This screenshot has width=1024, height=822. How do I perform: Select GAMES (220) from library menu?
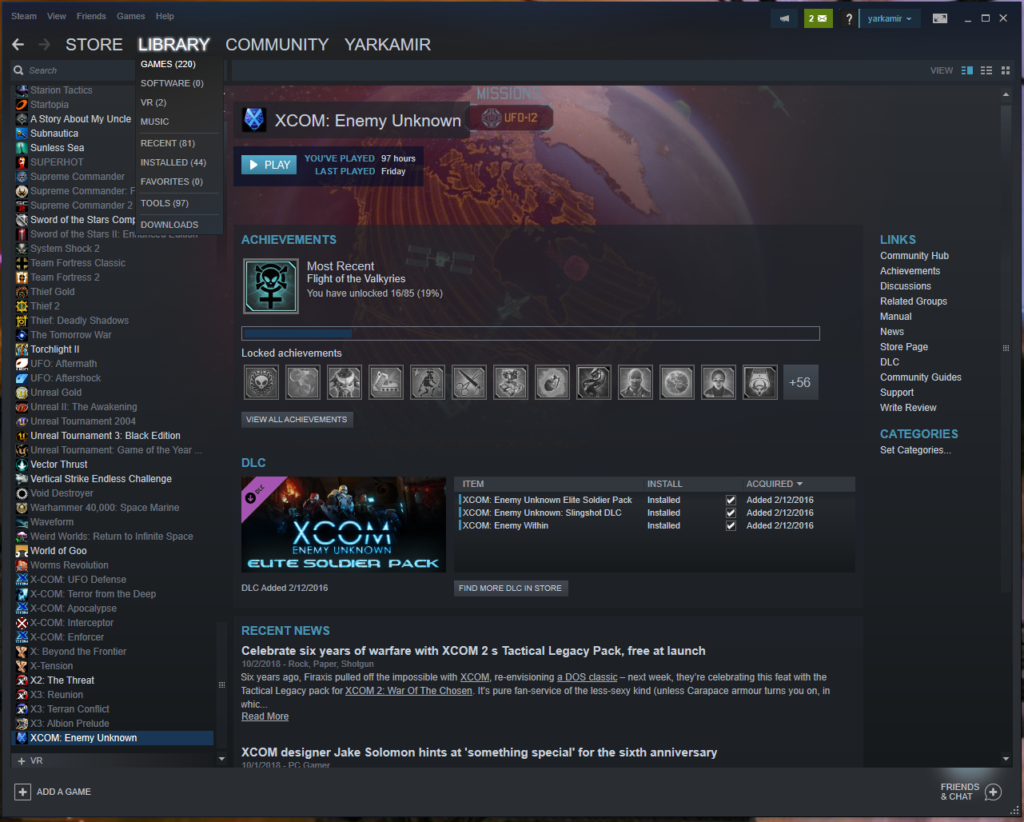168,64
